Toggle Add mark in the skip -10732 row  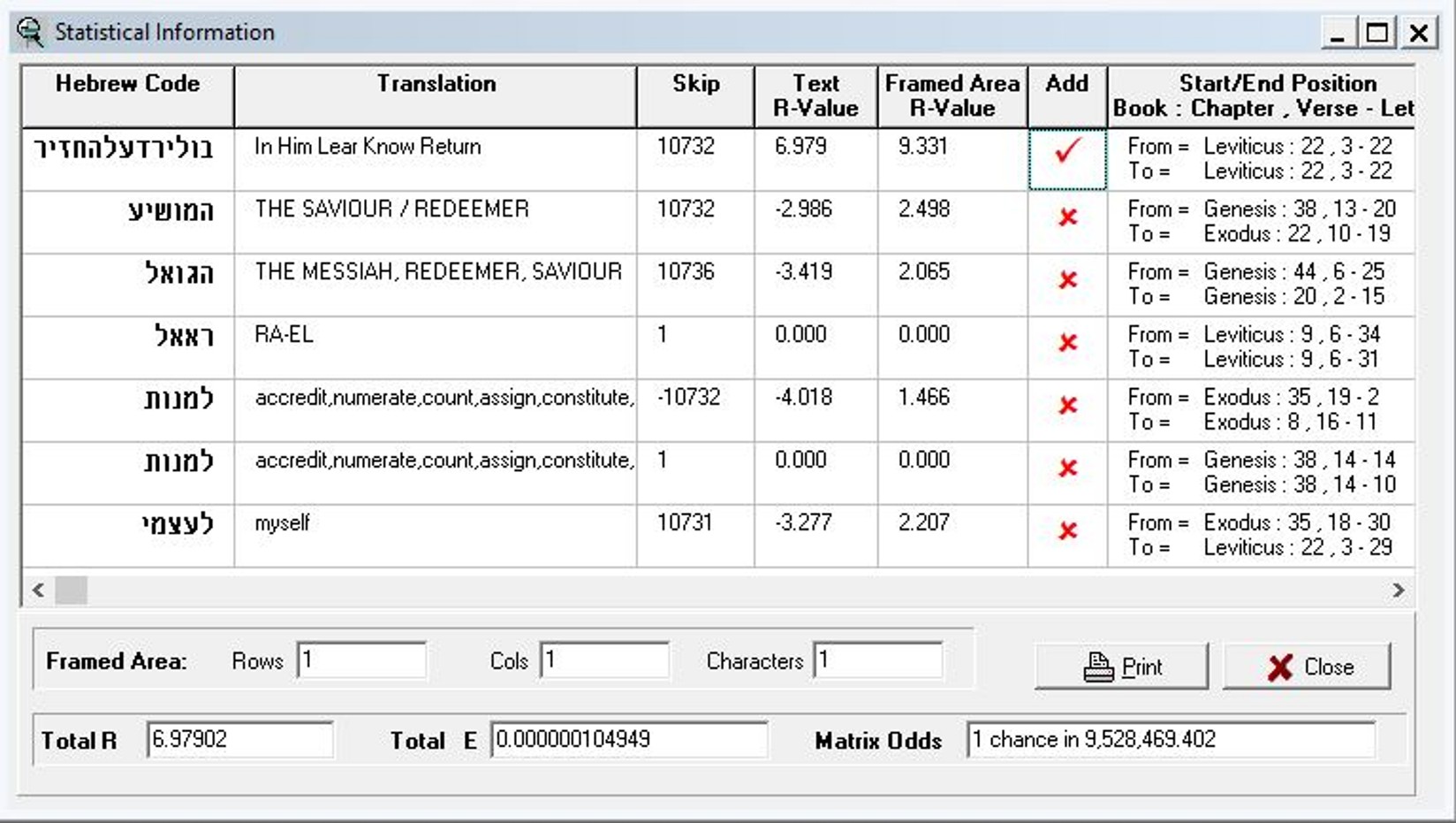pyautogui.click(x=1067, y=406)
